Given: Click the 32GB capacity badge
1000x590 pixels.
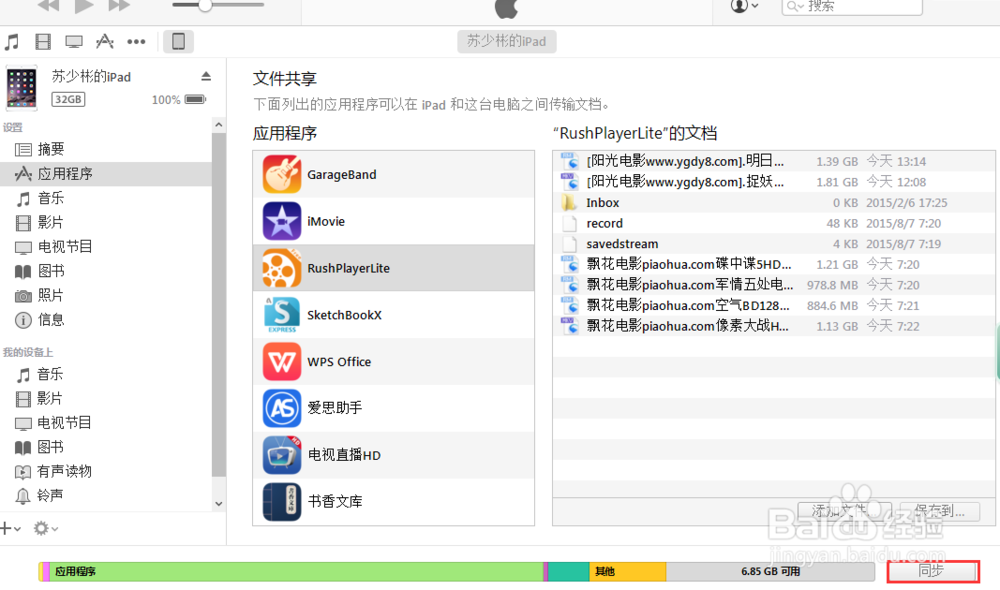Looking at the screenshot, I should [68, 100].
